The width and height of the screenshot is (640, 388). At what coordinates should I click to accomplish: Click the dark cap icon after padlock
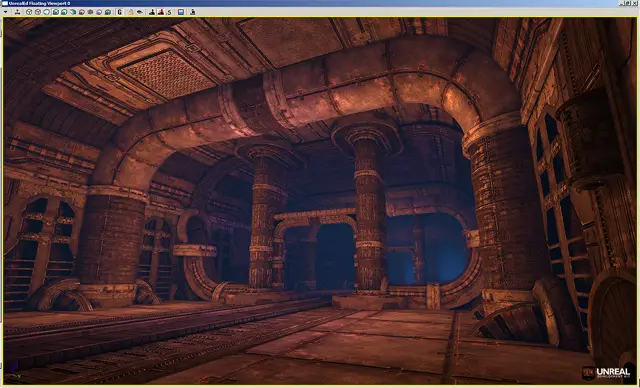coord(140,12)
